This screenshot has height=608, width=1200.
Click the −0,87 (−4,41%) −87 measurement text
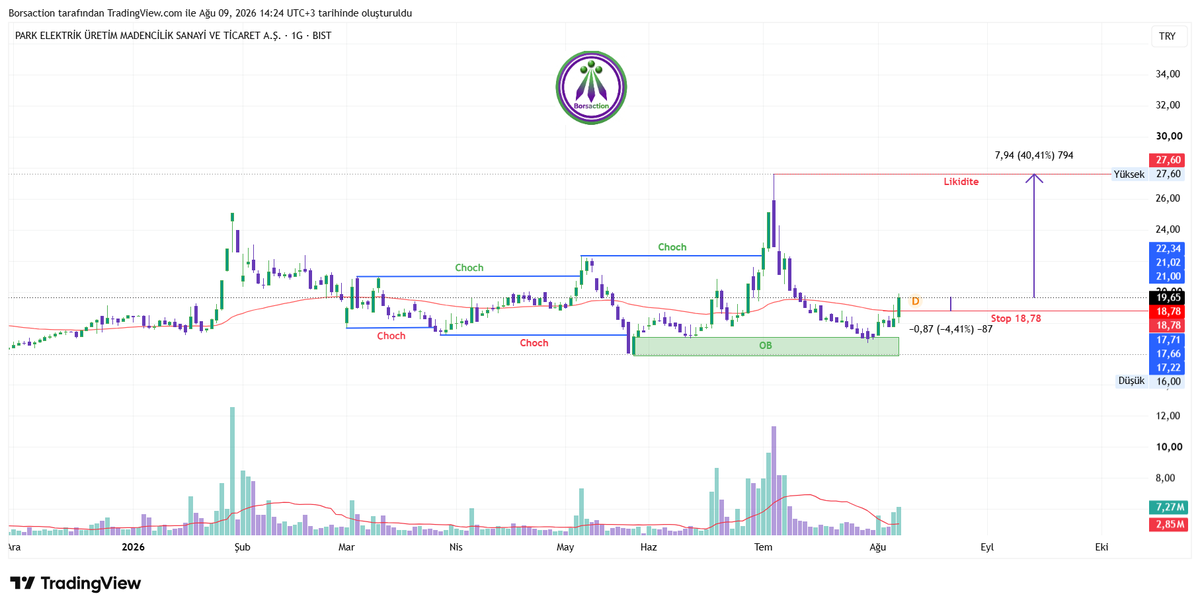click(951, 329)
